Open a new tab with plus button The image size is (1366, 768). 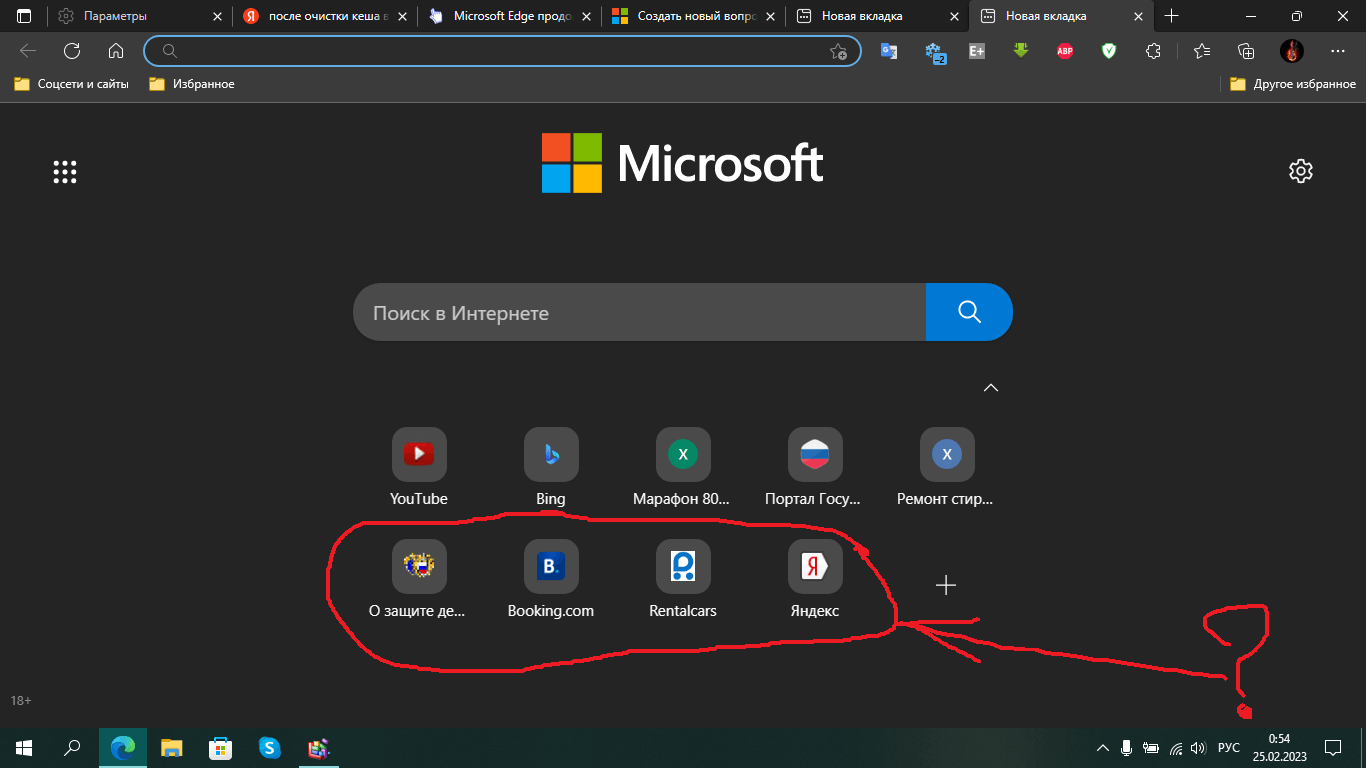click(x=1172, y=16)
